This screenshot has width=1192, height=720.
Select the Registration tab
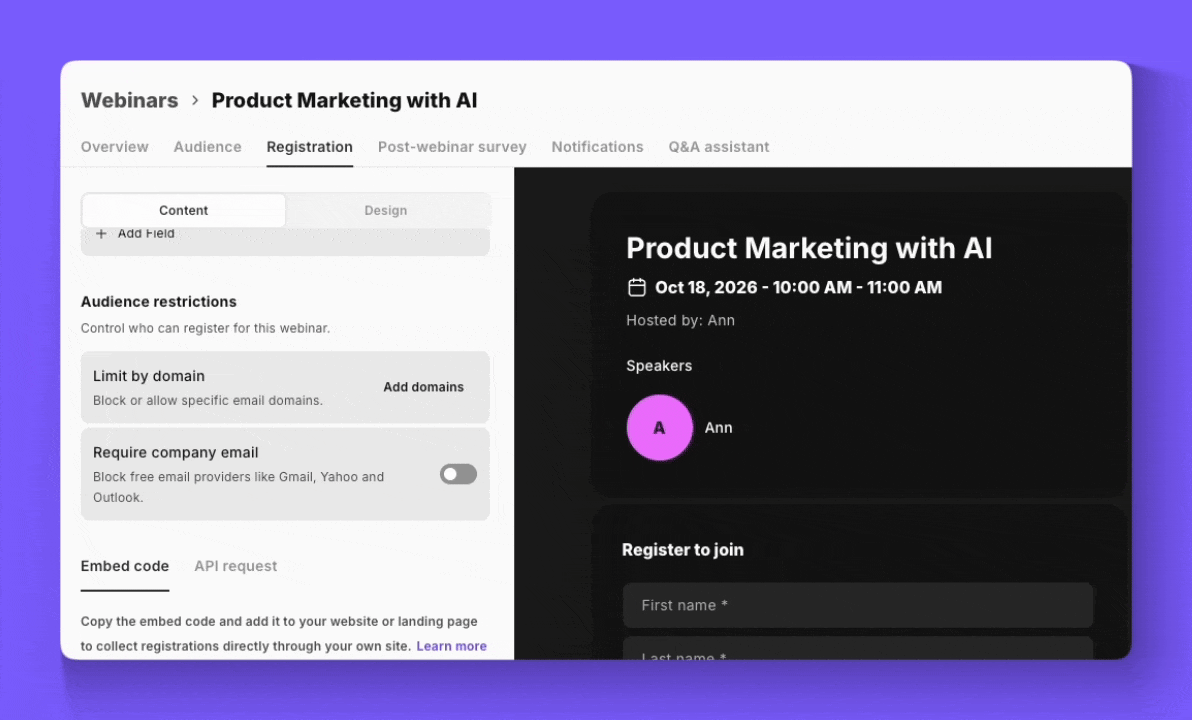[309, 147]
